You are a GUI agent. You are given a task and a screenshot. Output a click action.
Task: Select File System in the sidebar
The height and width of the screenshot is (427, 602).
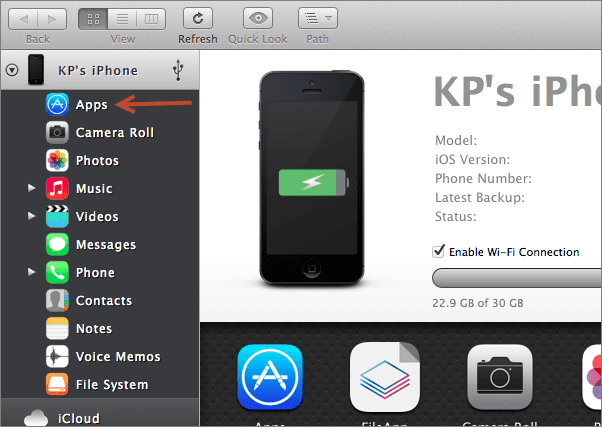[x=112, y=385]
